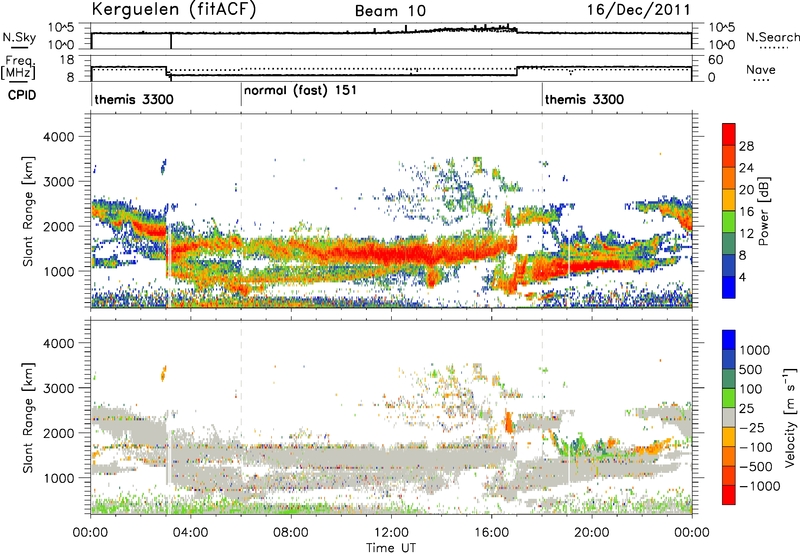
Task: Click the '12:00' time axis label
Action: (x=391, y=533)
